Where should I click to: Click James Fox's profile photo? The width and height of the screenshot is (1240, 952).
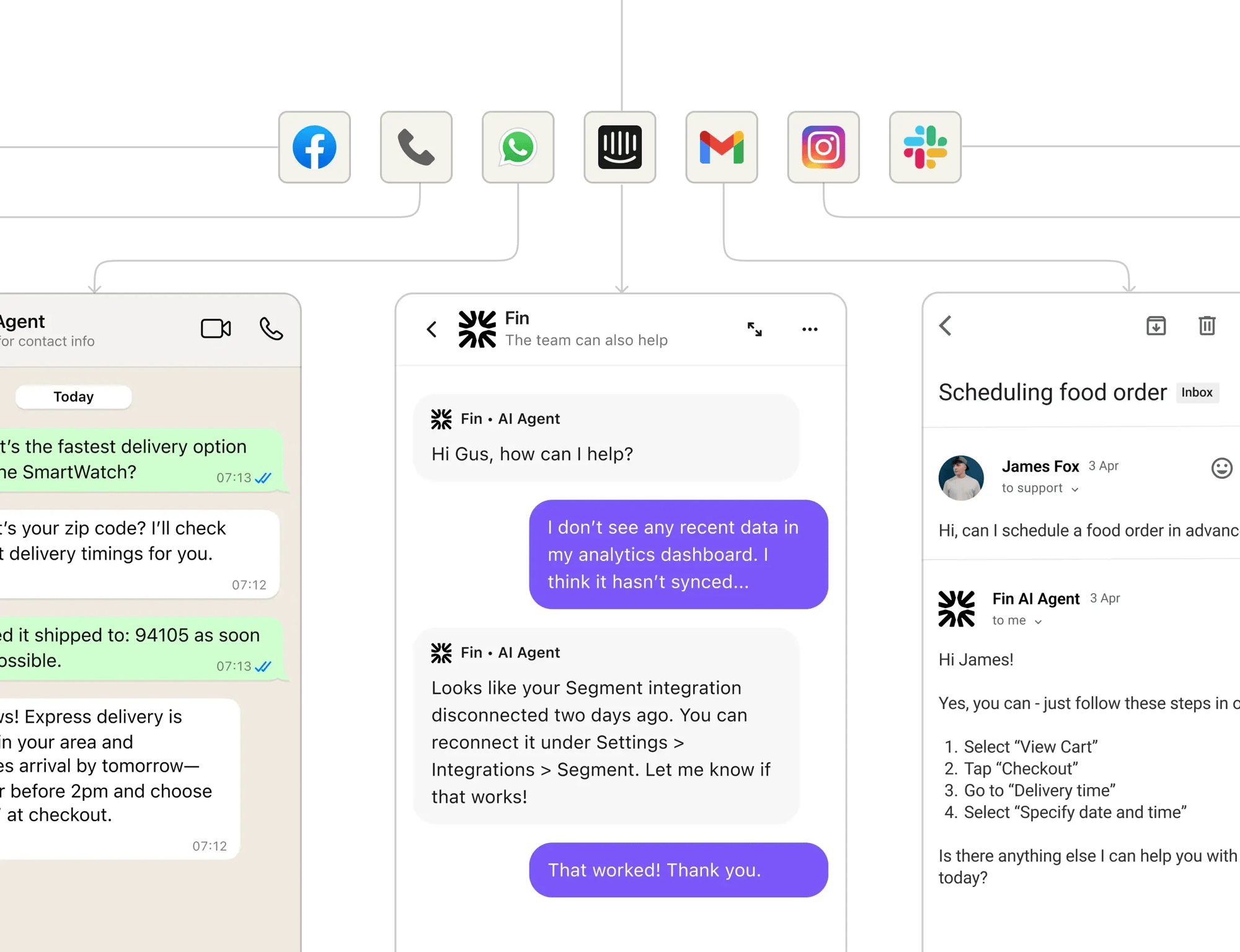click(961, 478)
